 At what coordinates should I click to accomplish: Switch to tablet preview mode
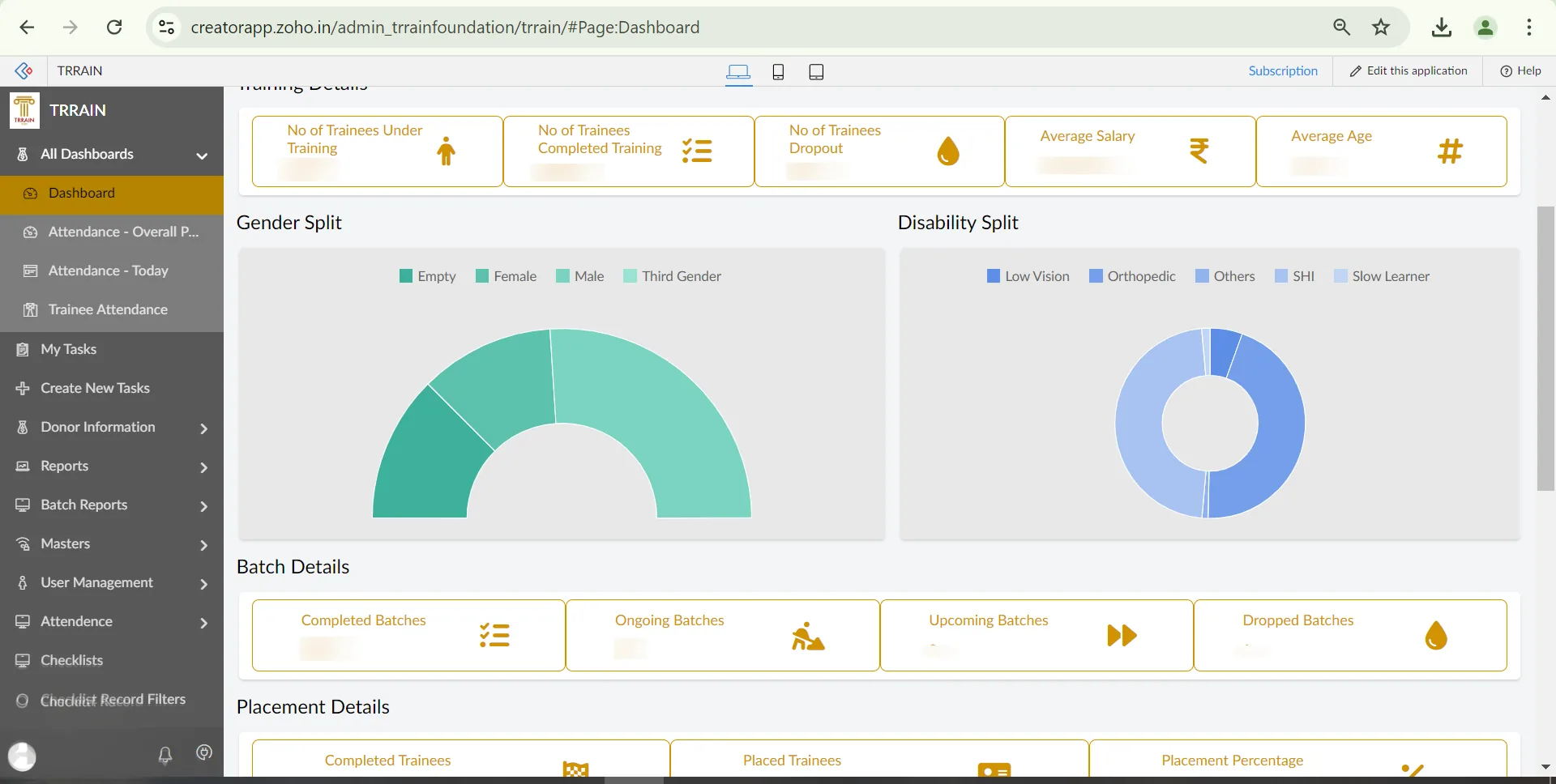point(816,72)
